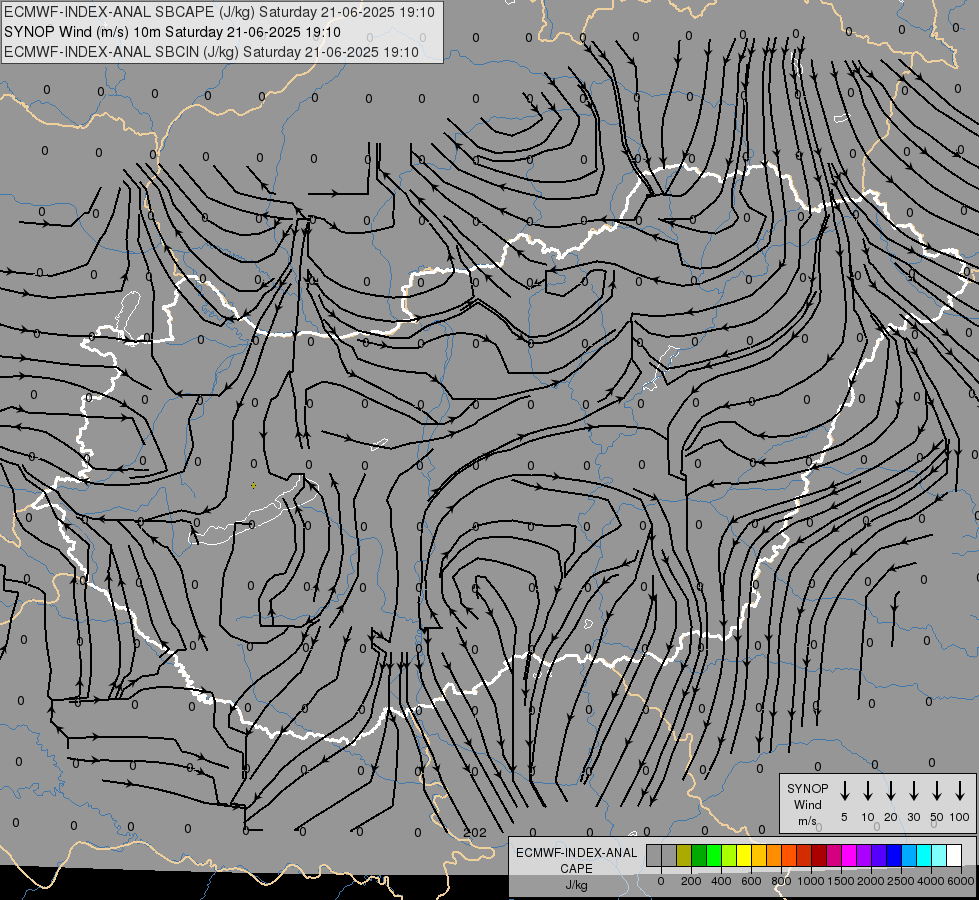Viewport: 979px width, 900px height.
Task: Pick the bright magenta CAPE swatch
Action: pyautogui.click(x=850, y=856)
